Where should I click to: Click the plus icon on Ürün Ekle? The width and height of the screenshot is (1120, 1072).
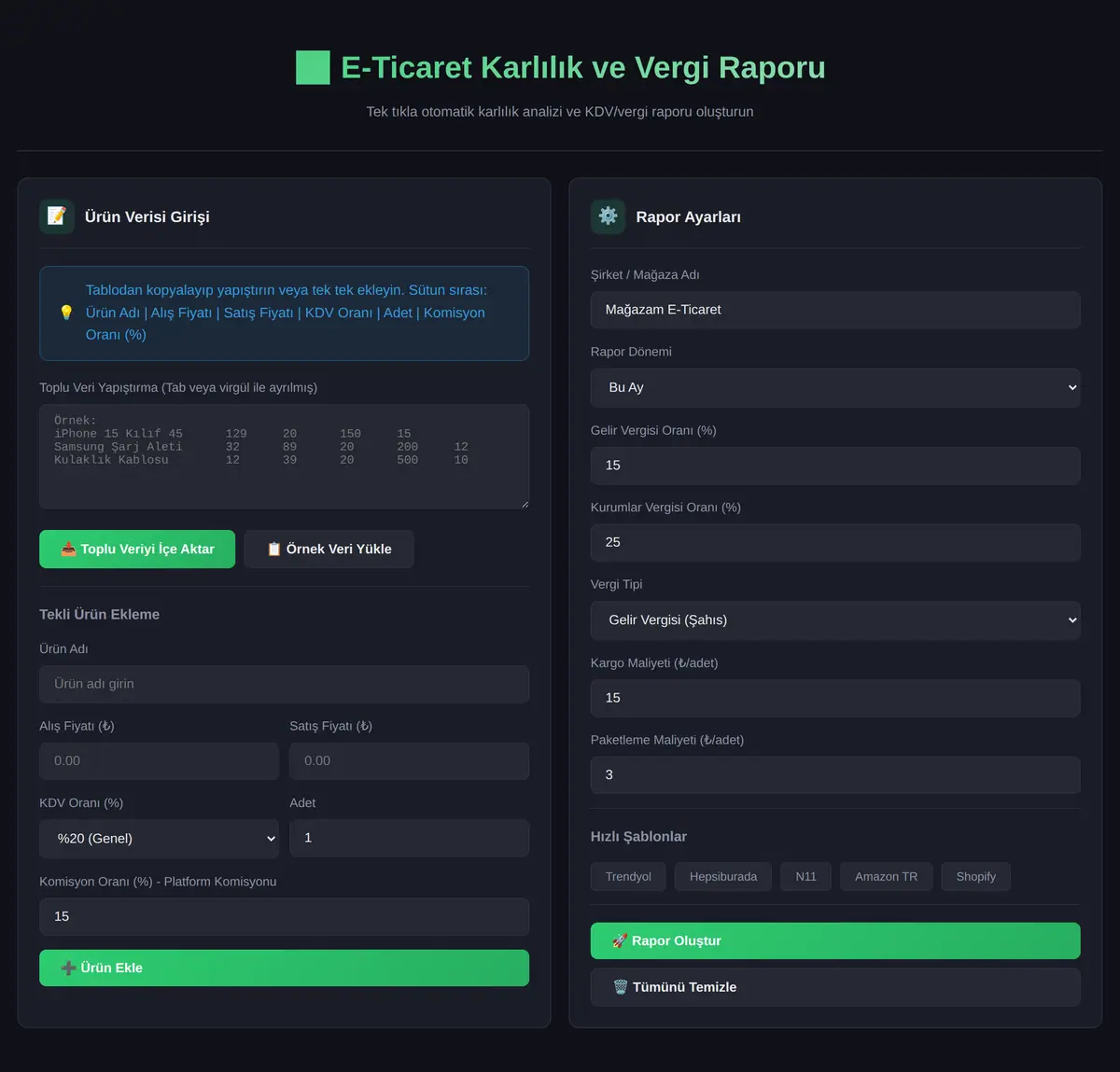(x=68, y=968)
